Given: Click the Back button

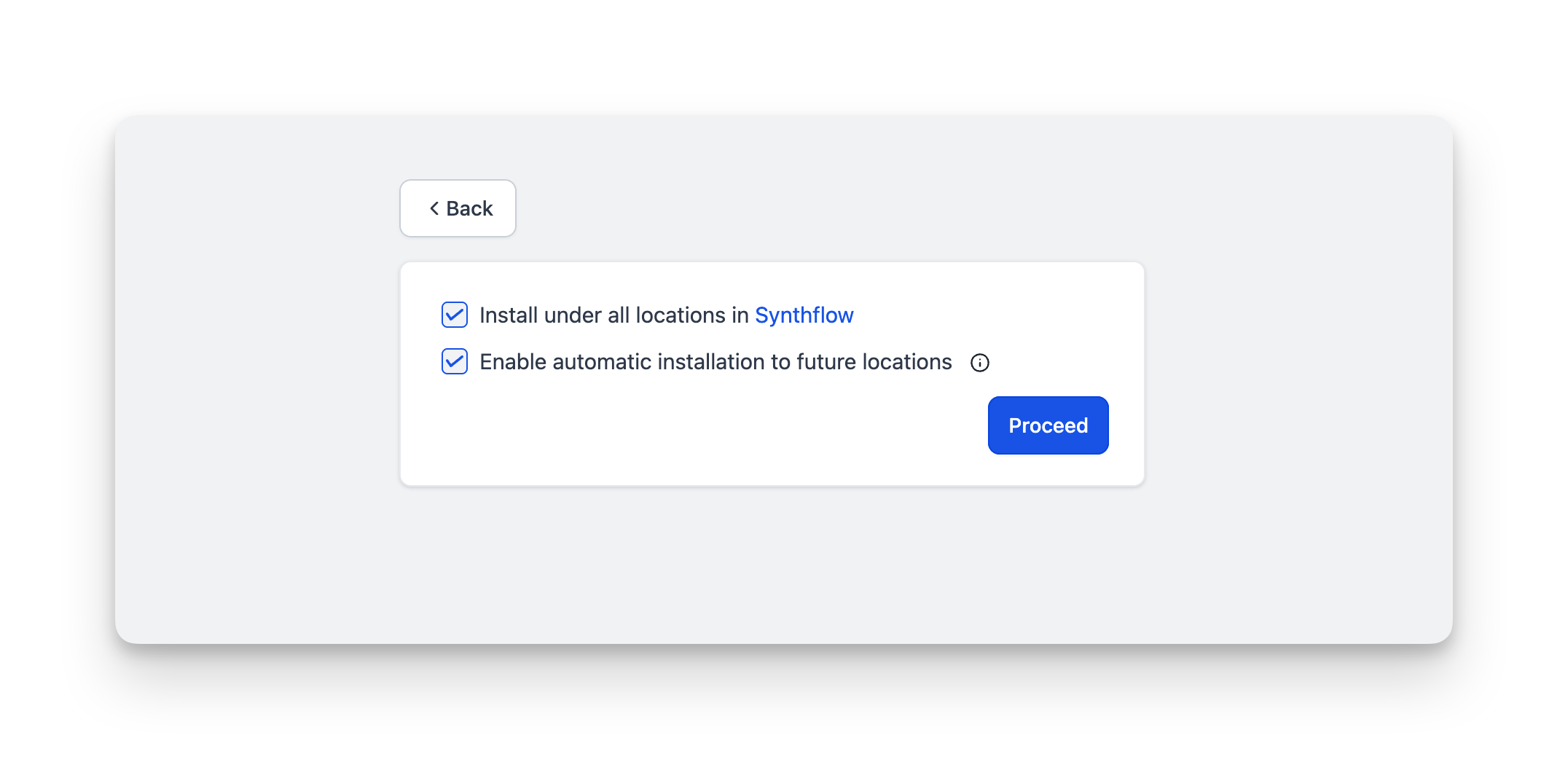Looking at the screenshot, I should [458, 208].
